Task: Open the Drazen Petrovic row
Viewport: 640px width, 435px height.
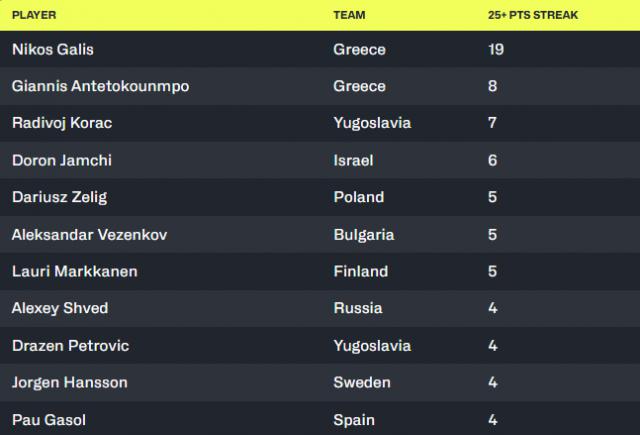Action: [x=320, y=346]
